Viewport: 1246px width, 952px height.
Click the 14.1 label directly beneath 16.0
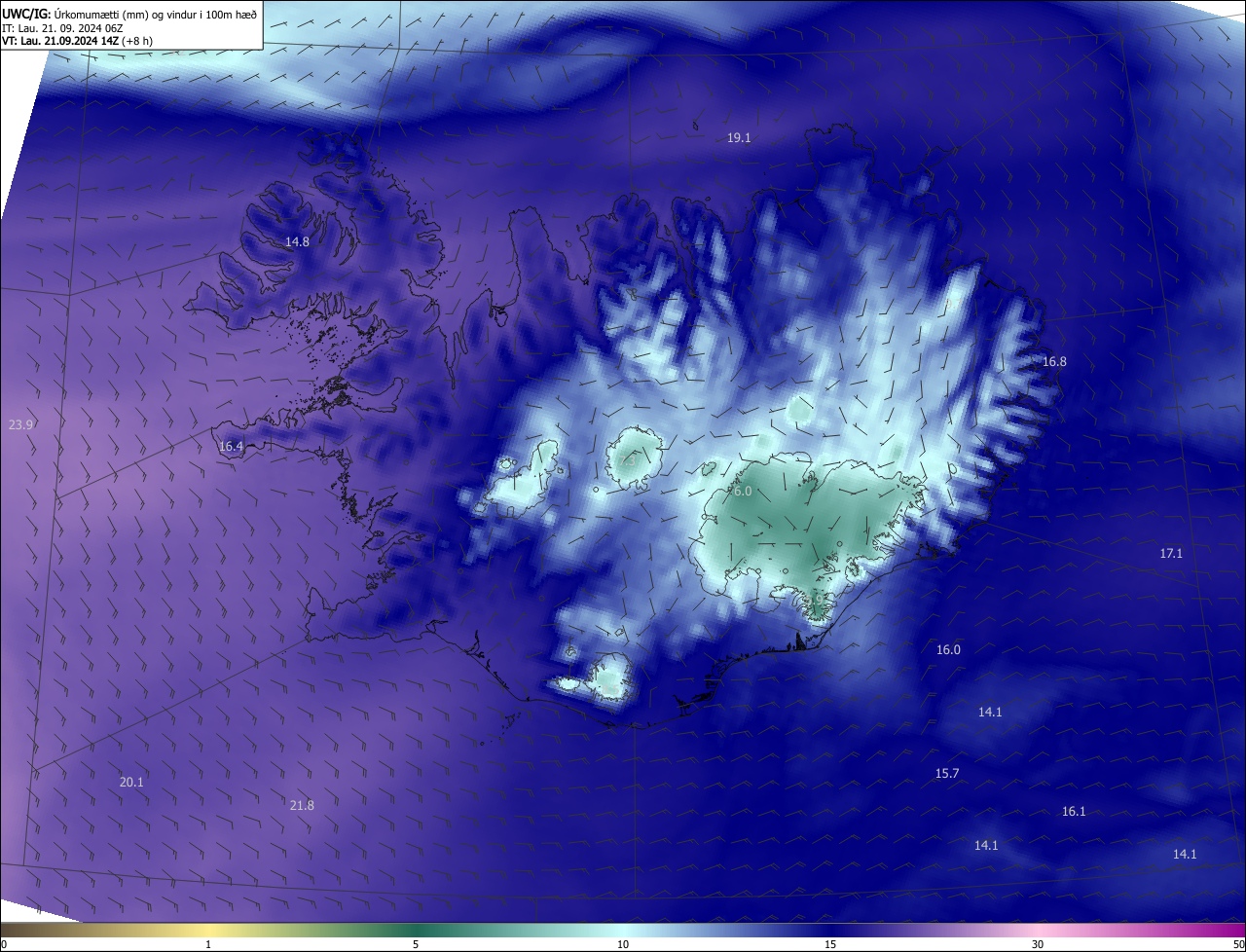click(x=990, y=712)
